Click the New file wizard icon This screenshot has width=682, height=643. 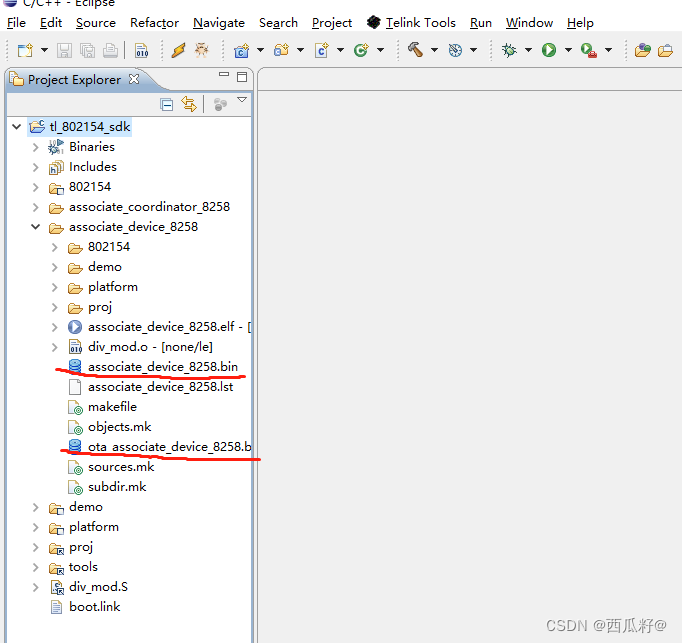click(25, 50)
